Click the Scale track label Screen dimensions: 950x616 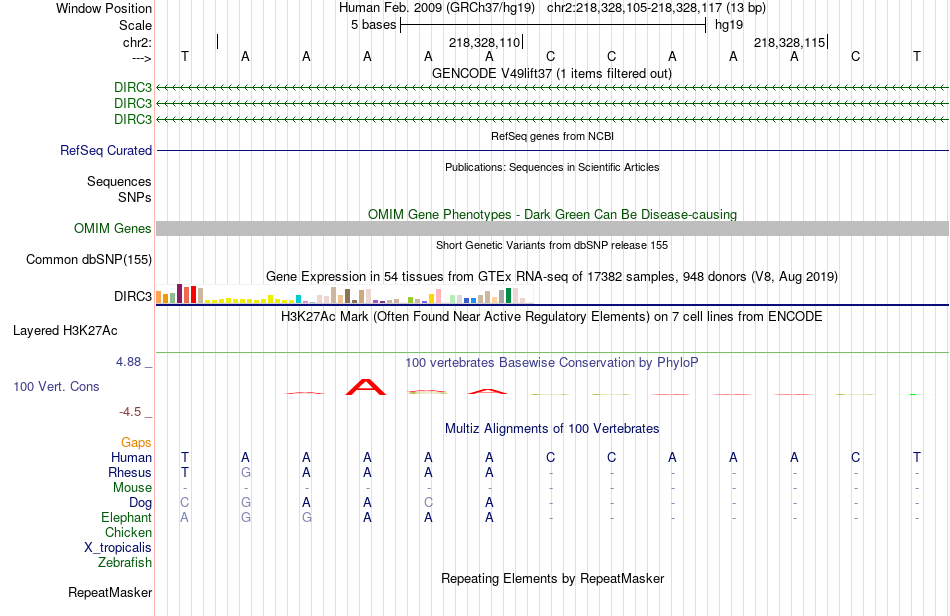[x=135, y=25]
